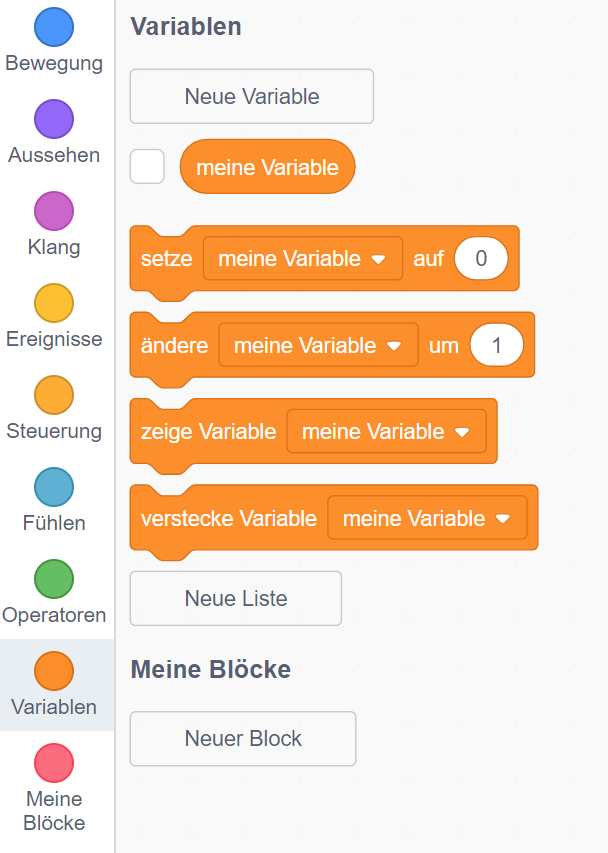Click the Neue Variable button

pyautogui.click(x=252, y=96)
